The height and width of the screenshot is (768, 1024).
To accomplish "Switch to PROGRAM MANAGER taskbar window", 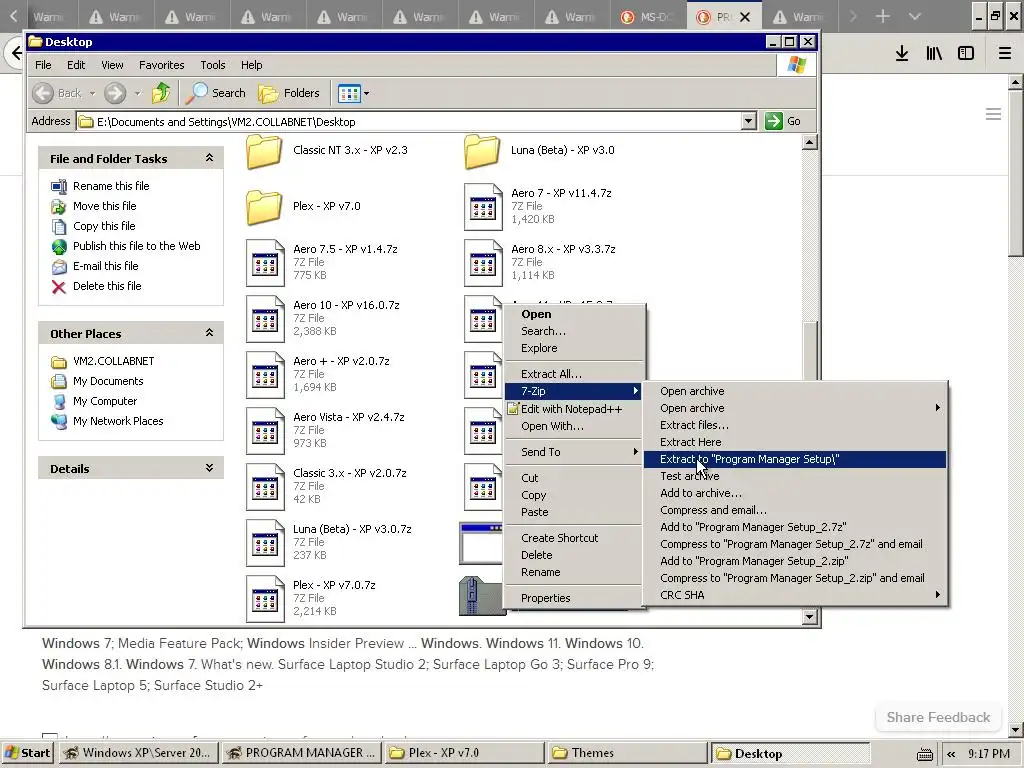I will coord(302,753).
